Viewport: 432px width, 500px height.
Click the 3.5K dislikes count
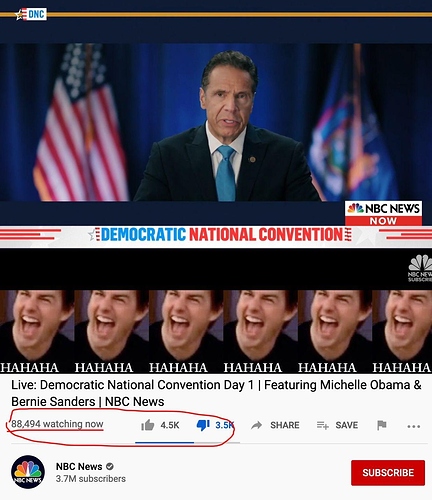point(225,425)
